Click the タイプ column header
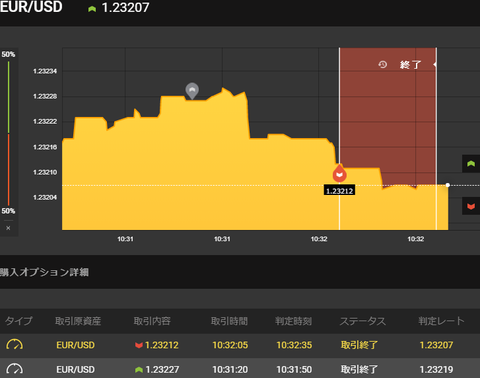Screen dimensions: 480x378 (x=19, y=321)
